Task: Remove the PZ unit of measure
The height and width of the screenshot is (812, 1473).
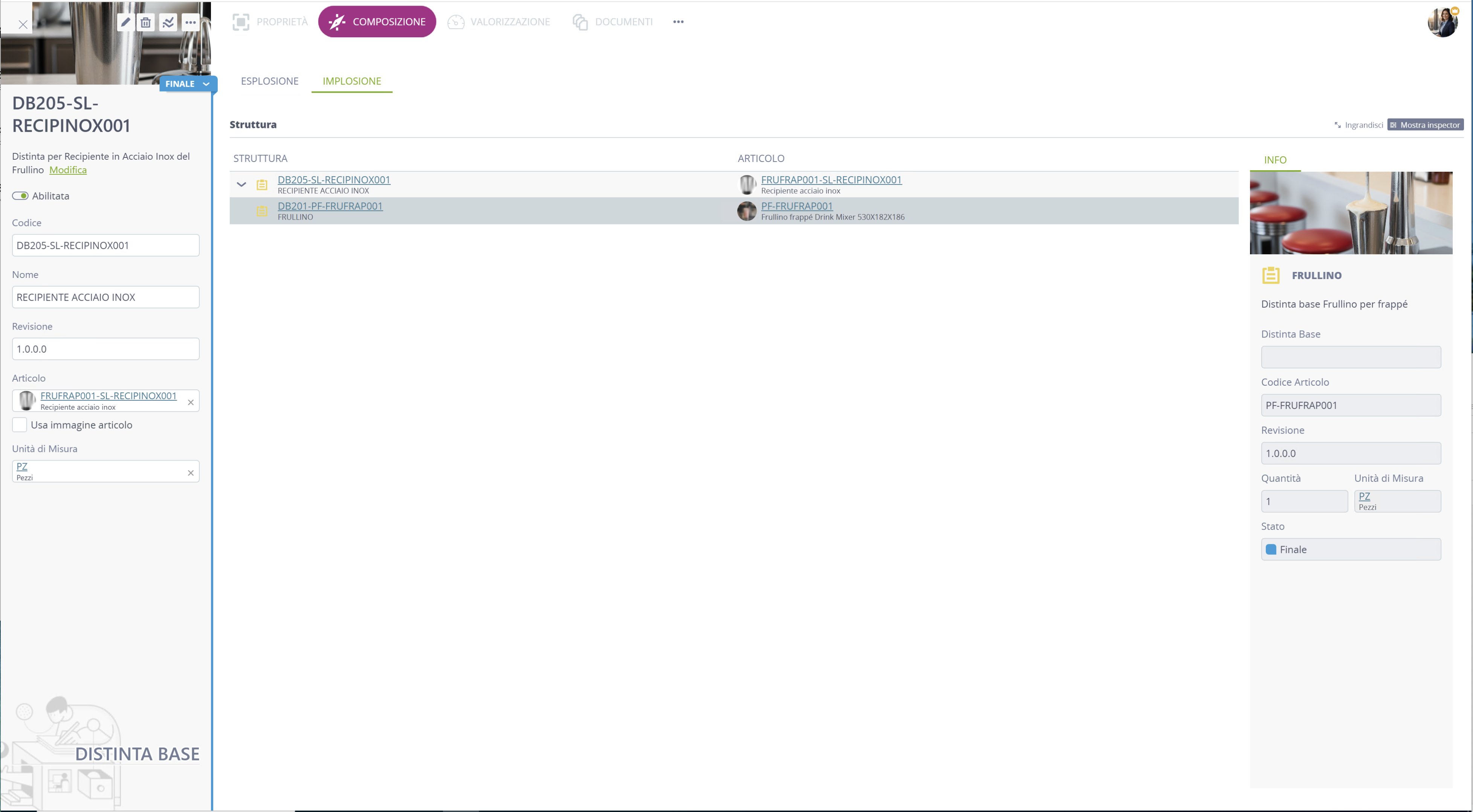Action: tap(191, 473)
